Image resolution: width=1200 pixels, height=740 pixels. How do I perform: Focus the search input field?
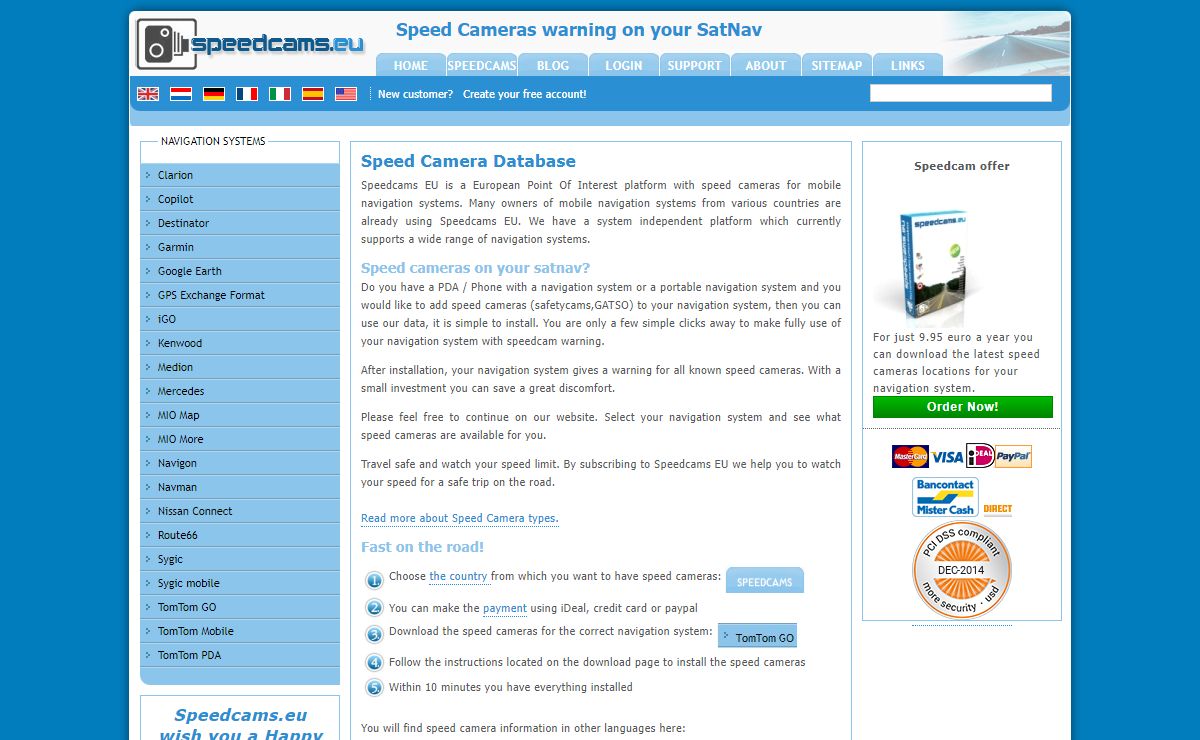pyautogui.click(x=960, y=93)
